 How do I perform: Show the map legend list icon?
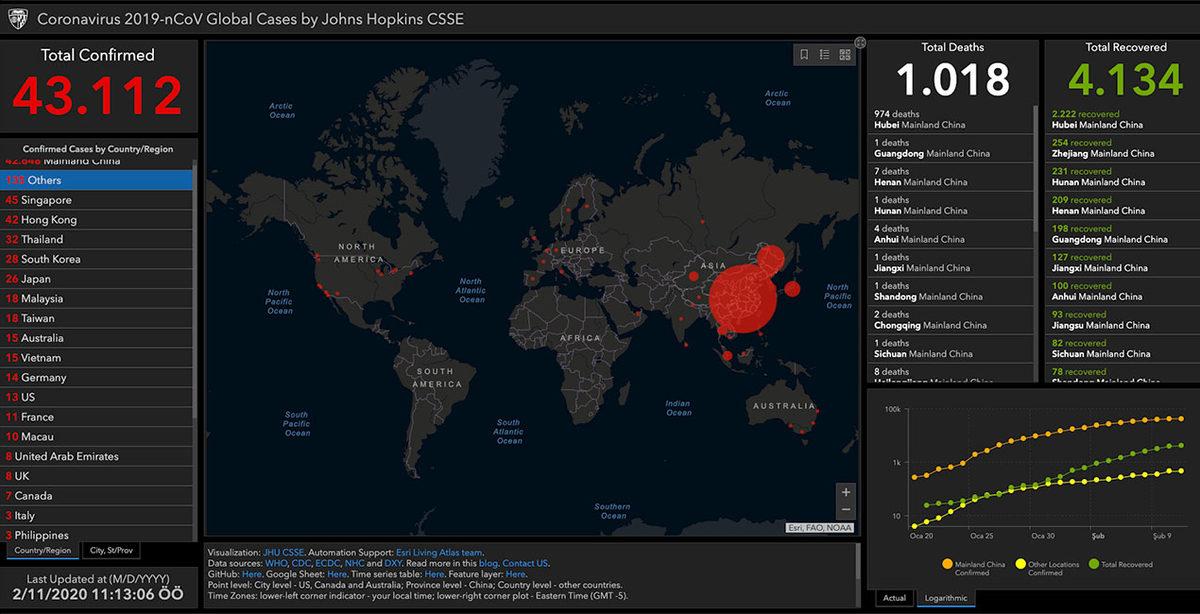click(825, 55)
